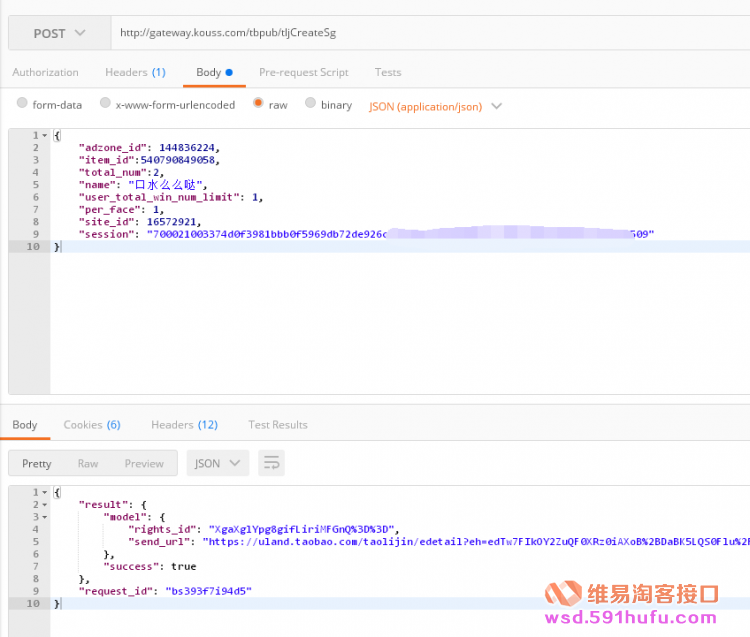Open the Authorization tab

[45, 72]
